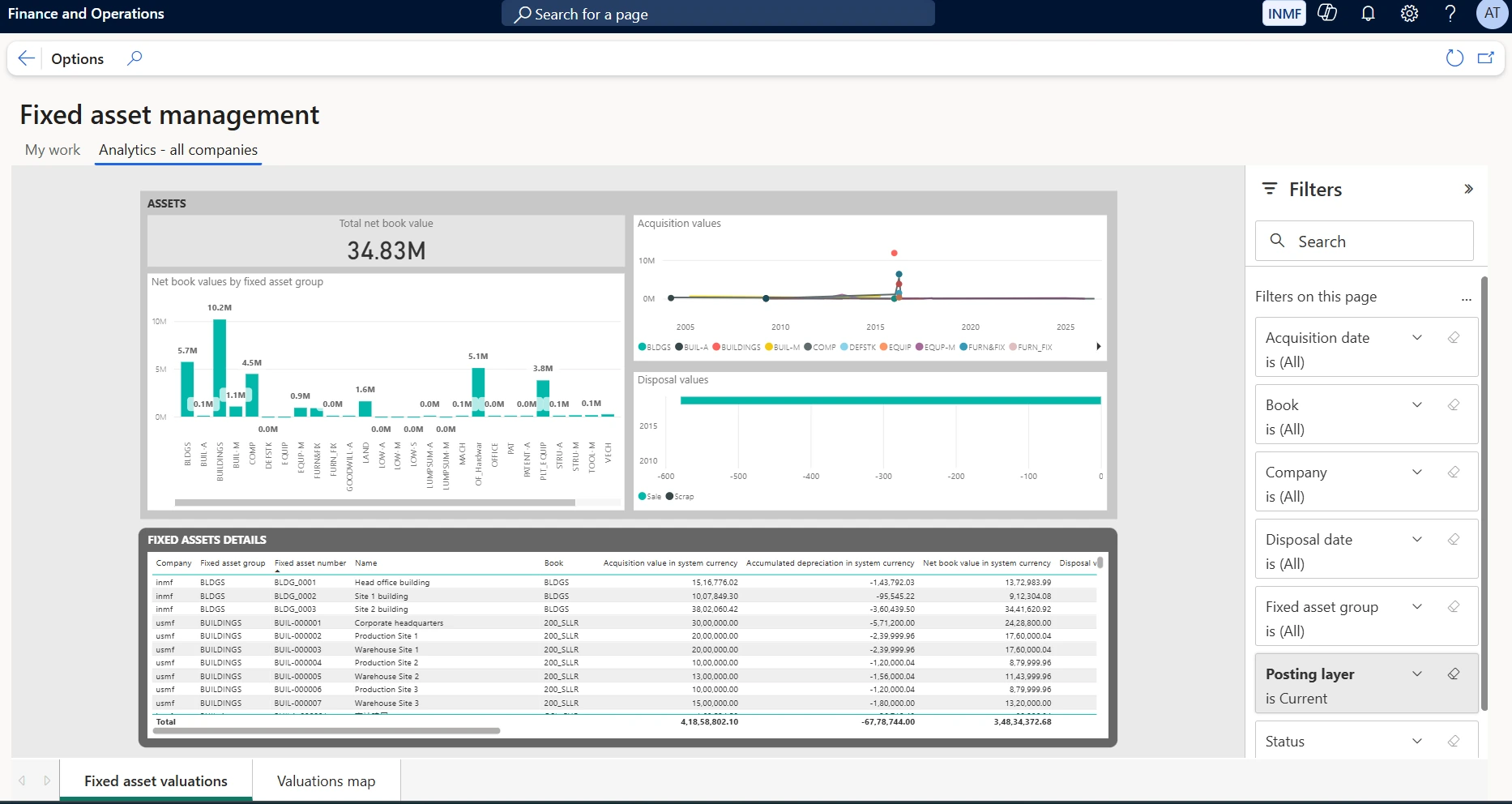Open page in new window icon
1512x804 pixels.
[1486, 58]
